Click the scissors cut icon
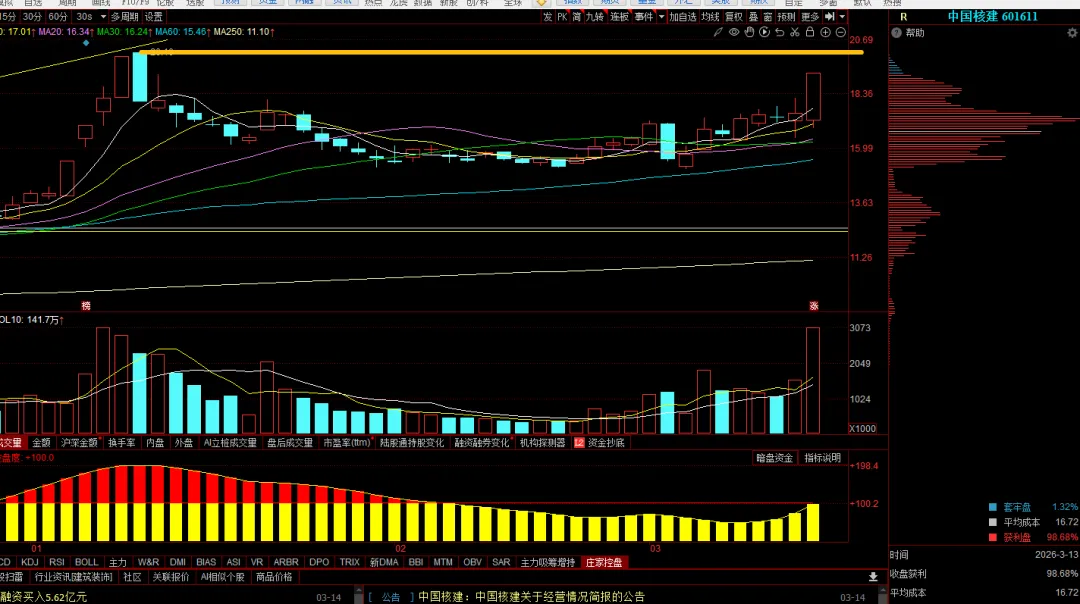 pyautogui.click(x=795, y=32)
